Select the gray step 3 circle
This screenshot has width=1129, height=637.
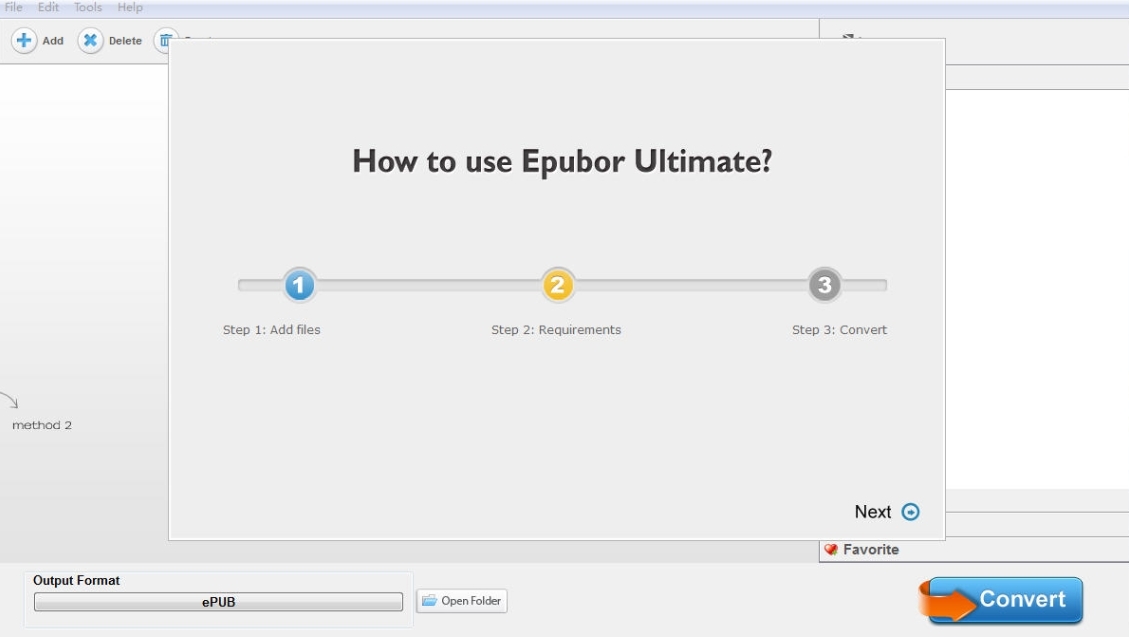point(824,285)
